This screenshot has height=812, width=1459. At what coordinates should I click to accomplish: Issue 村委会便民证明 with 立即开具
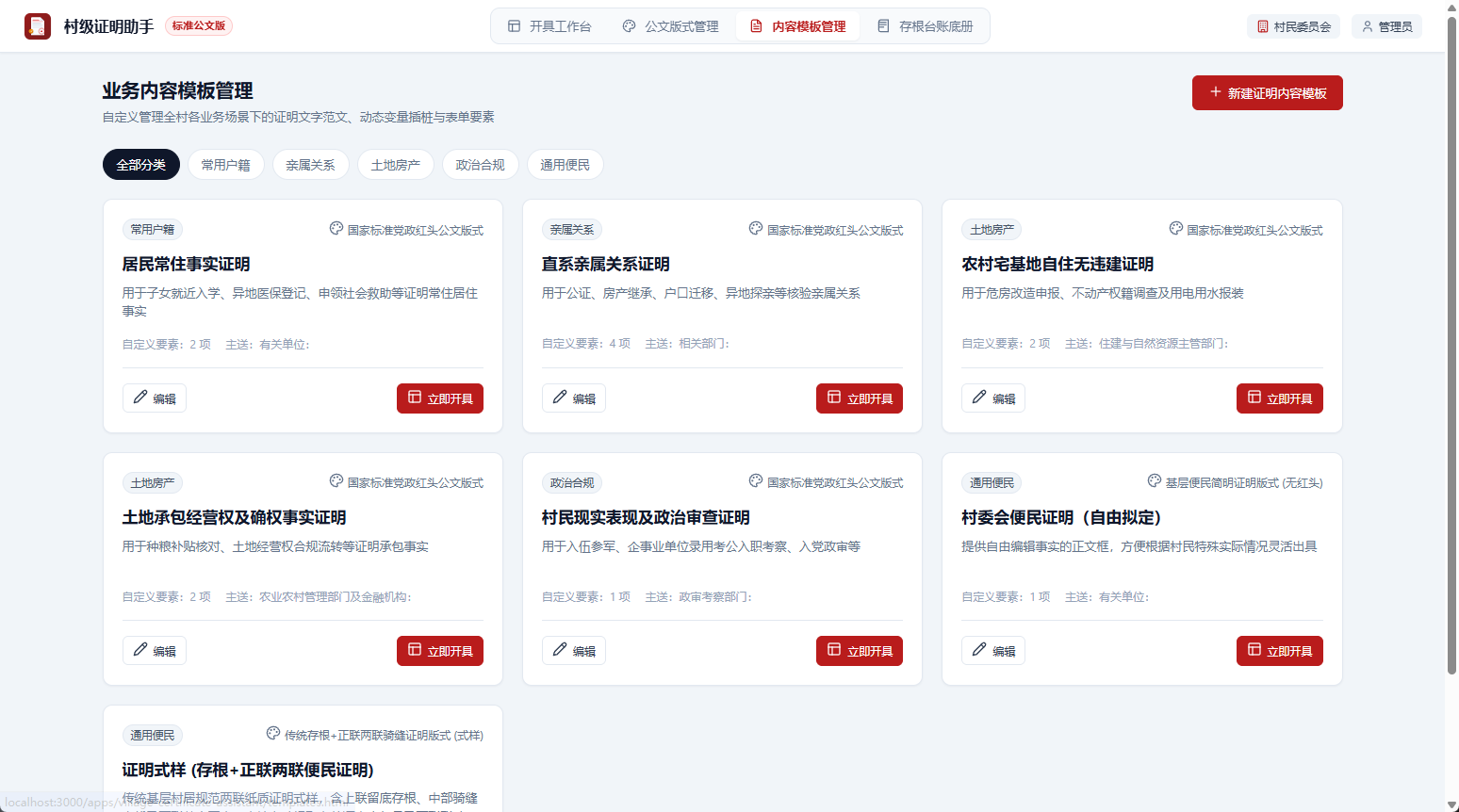1280,651
